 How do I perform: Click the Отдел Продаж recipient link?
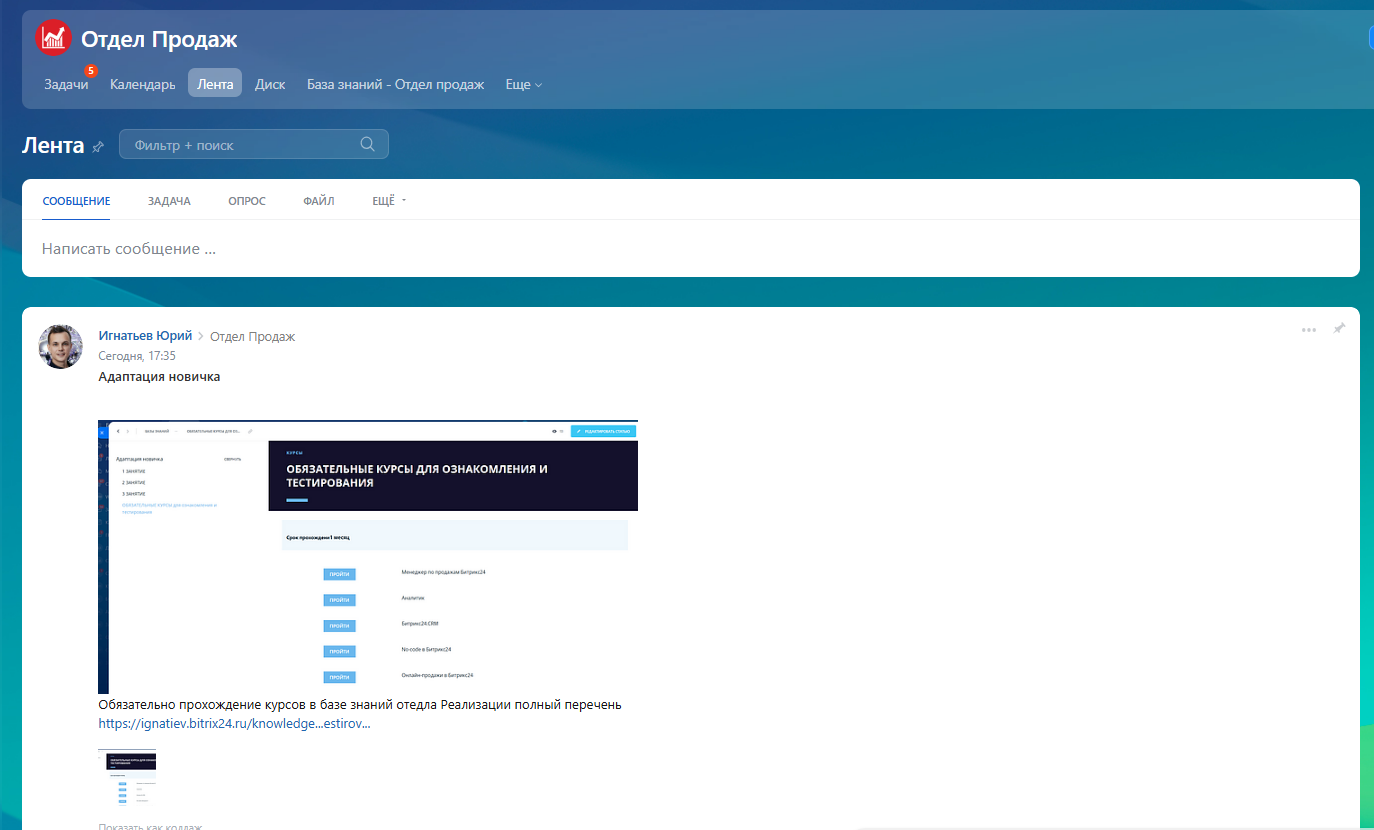252,336
